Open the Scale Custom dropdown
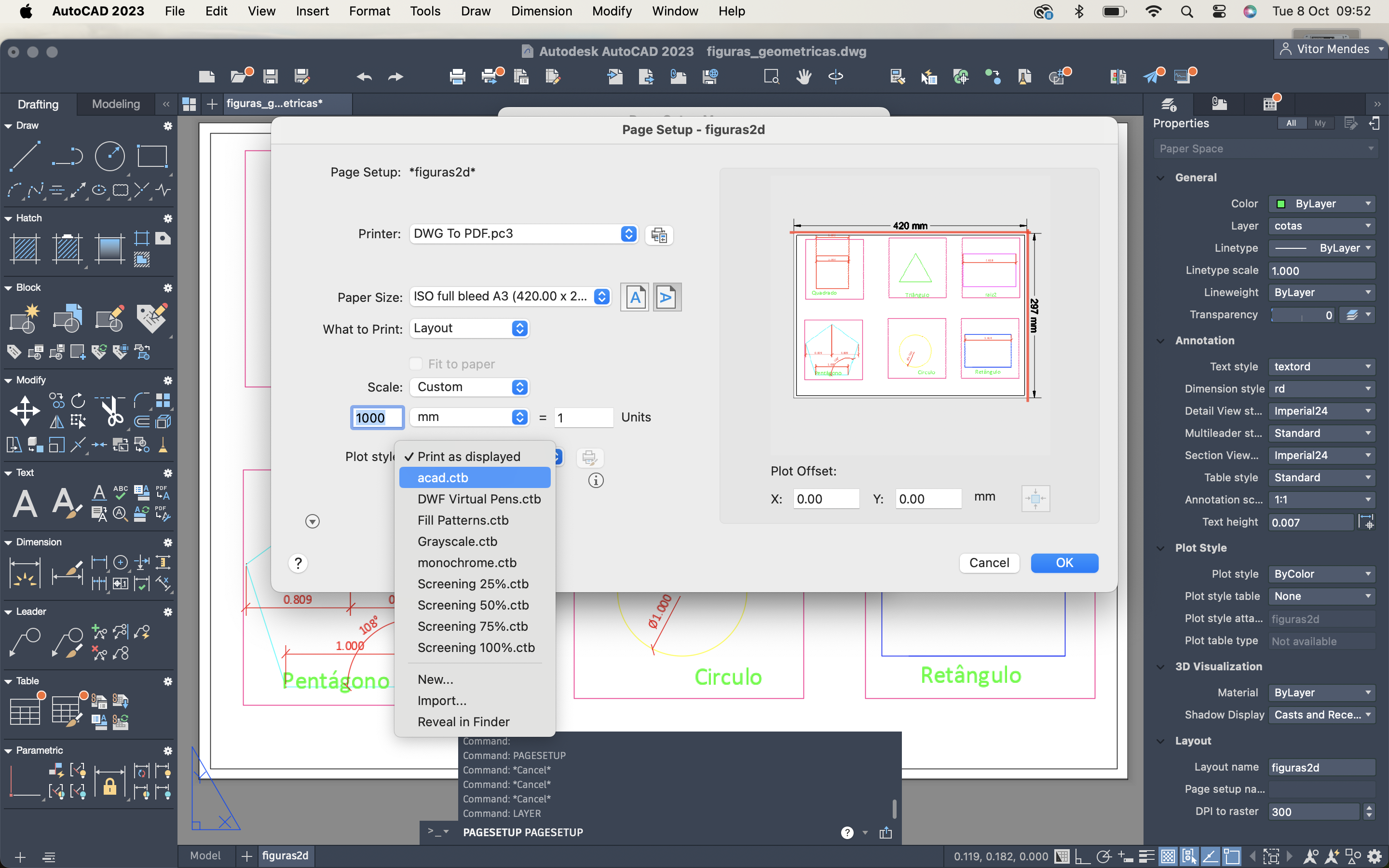 (x=469, y=387)
